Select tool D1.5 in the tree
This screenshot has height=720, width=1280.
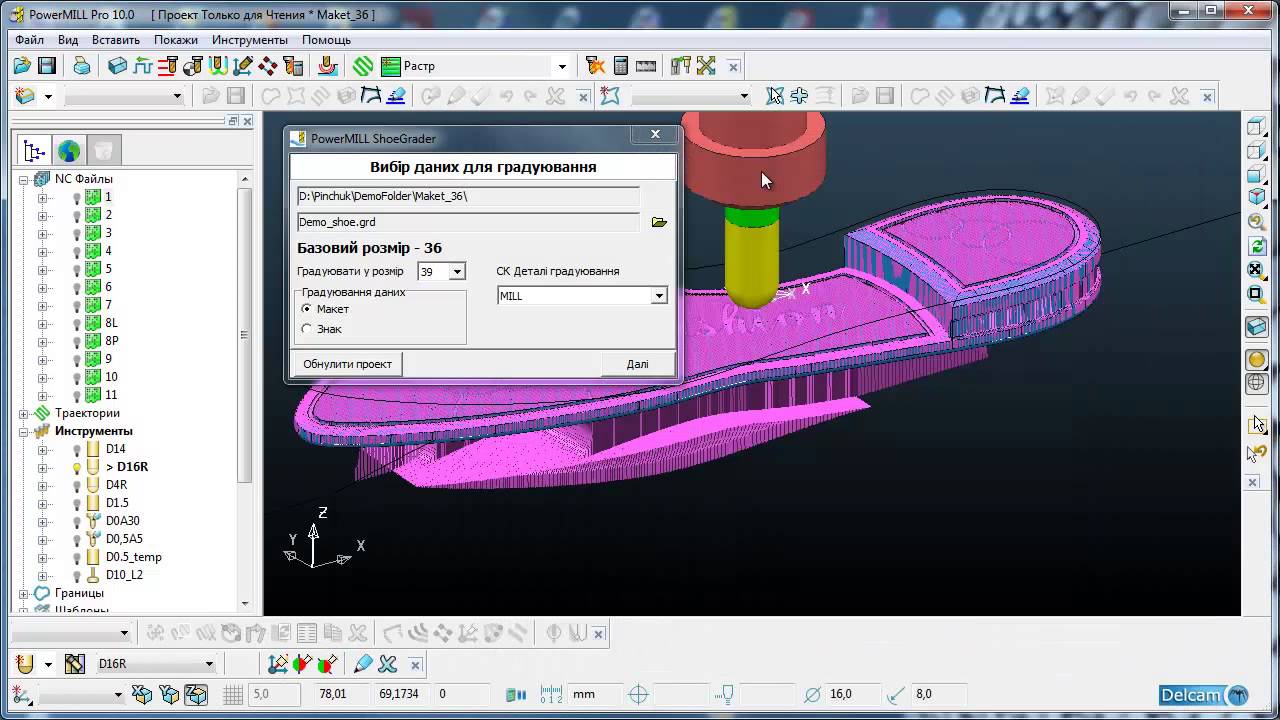117,503
